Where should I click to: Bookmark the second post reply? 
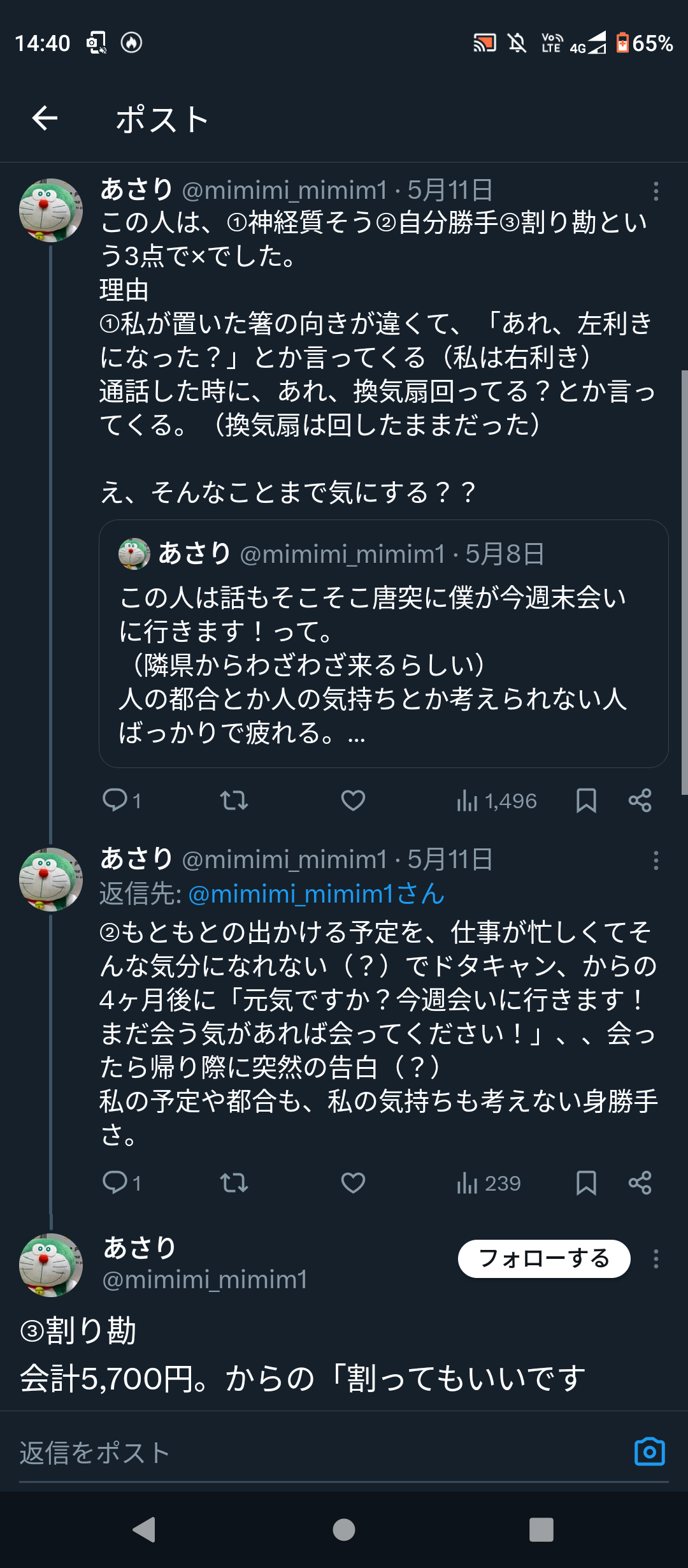click(x=586, y=1183)
